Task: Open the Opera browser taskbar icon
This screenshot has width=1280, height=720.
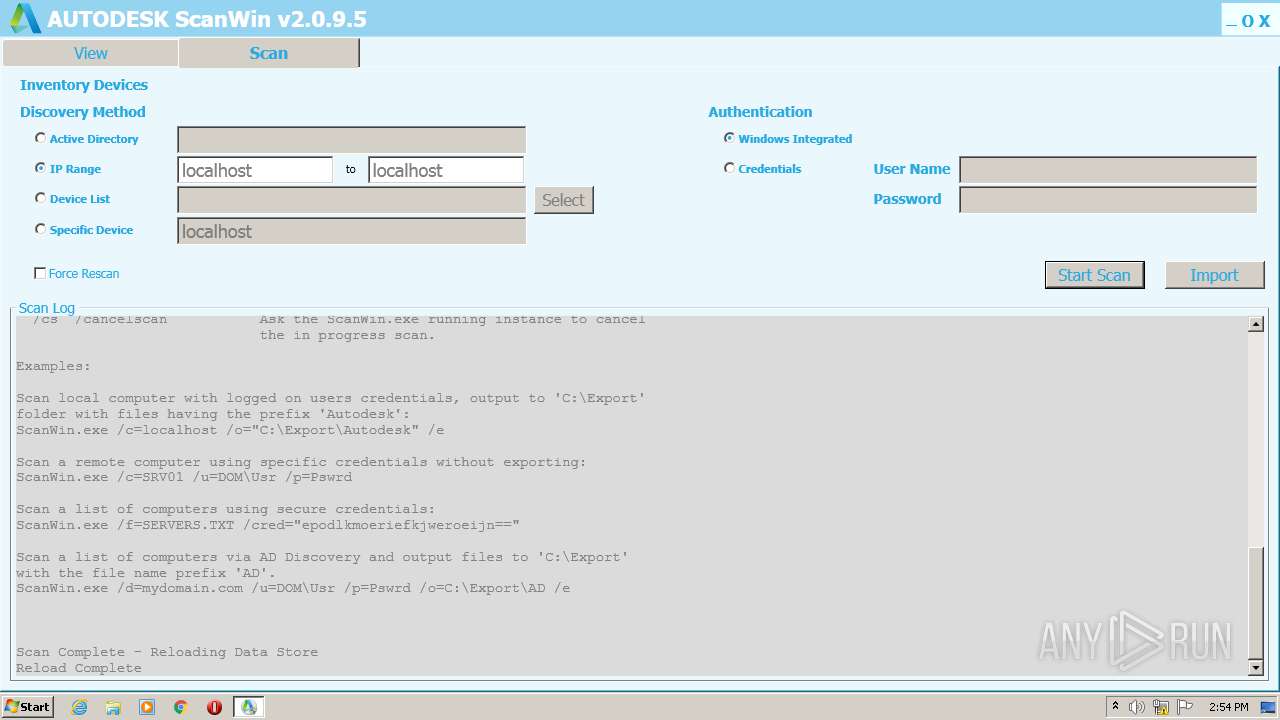Action: click(214, 707)
